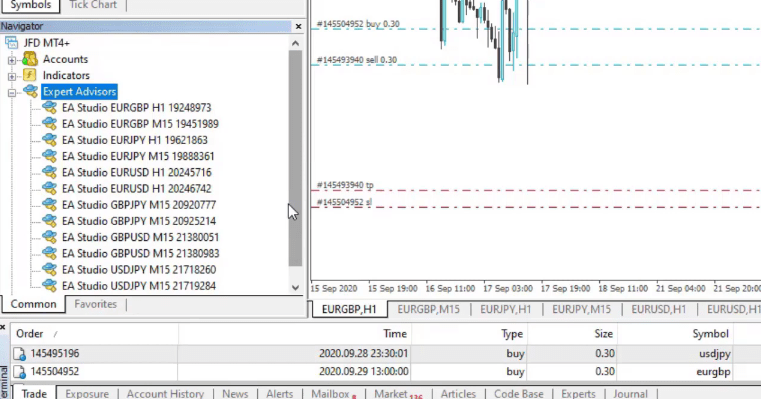Click icon of EA Studio EURGBP M15 19451989

[x=49, y=124]
